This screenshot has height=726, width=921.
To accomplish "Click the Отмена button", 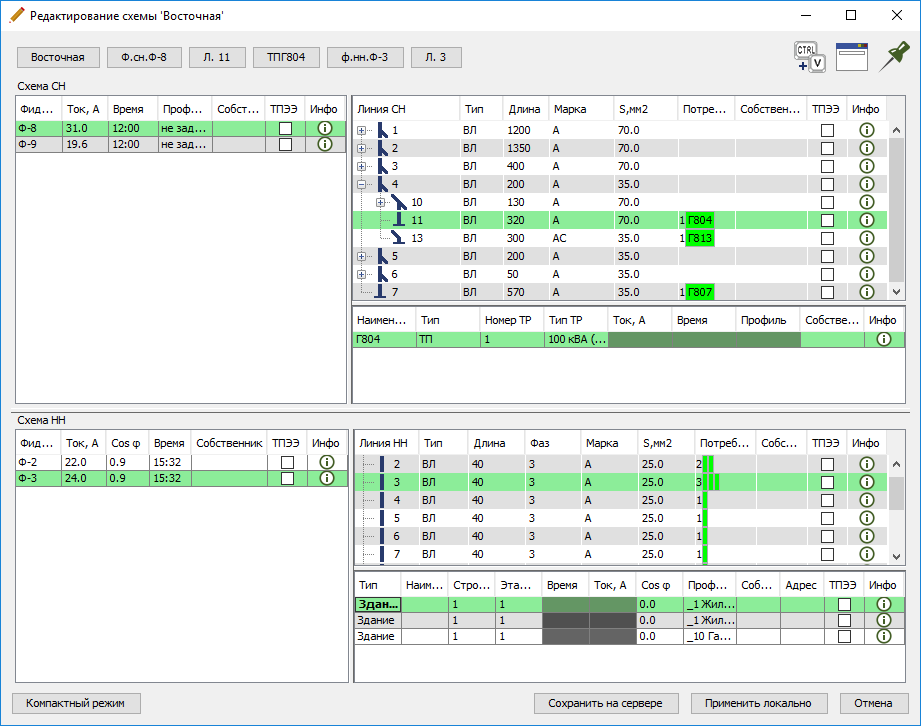I will 873,703.
